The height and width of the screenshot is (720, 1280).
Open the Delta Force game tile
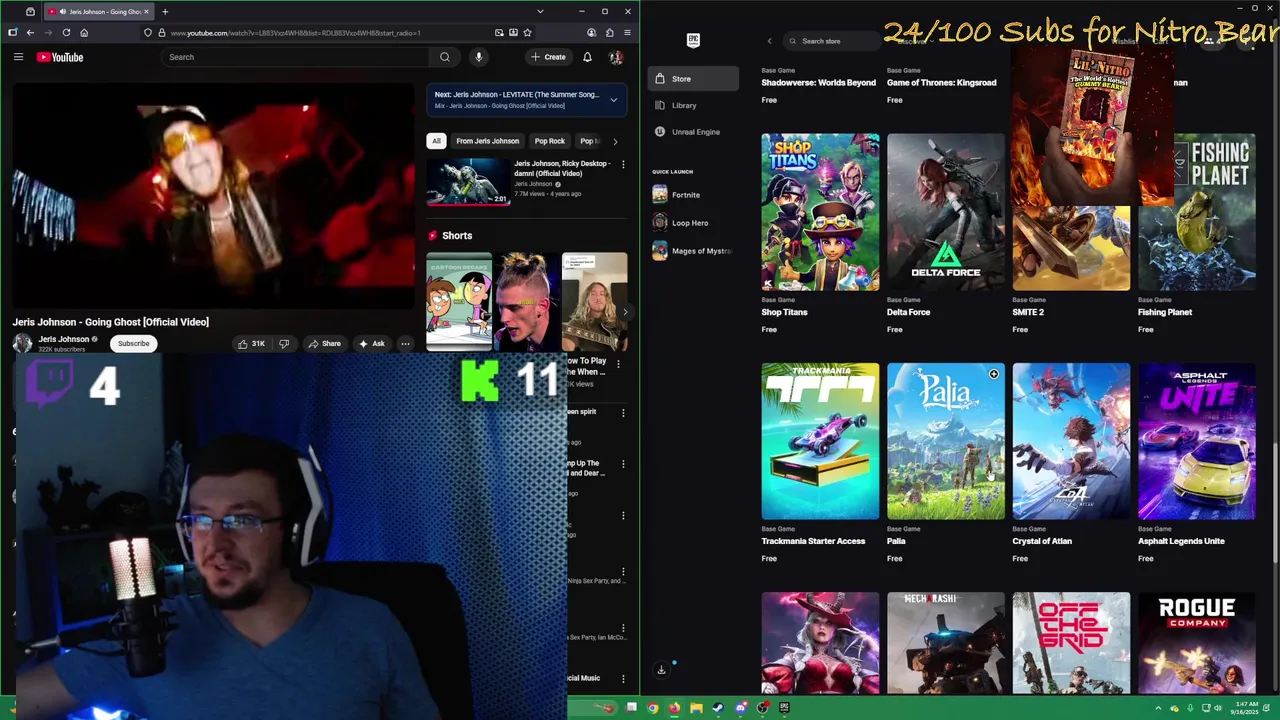coord(946,212)
